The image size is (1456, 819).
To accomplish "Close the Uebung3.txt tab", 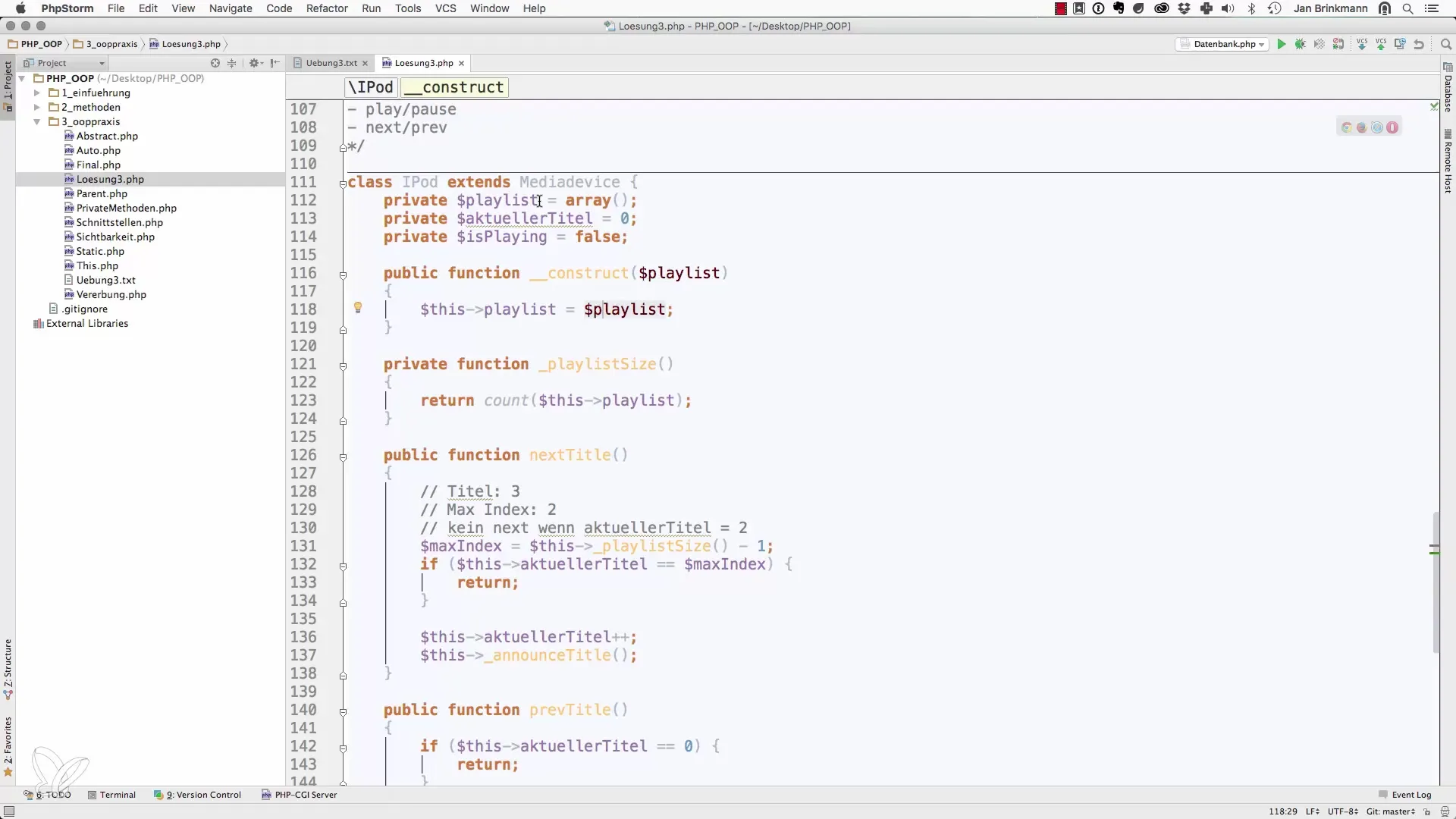I will 365,64.
